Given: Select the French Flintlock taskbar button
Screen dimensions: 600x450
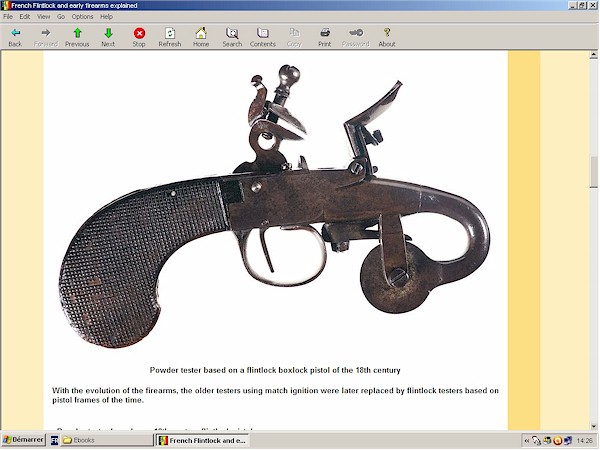Looking at the screenshot, I should 203,440.
